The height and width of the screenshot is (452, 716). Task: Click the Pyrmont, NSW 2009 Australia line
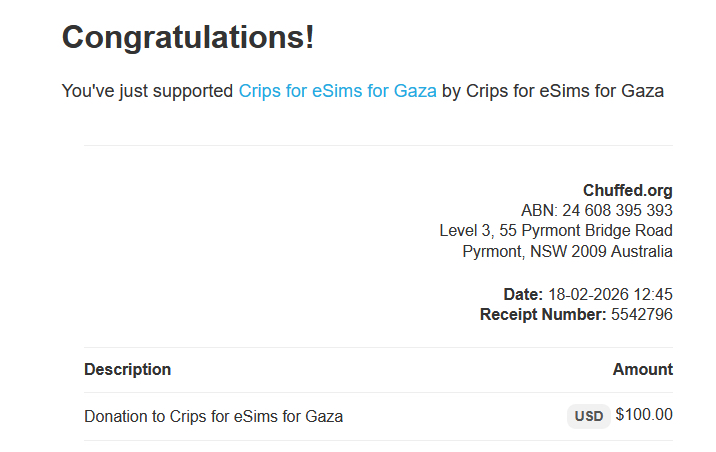tap(567, 252)
